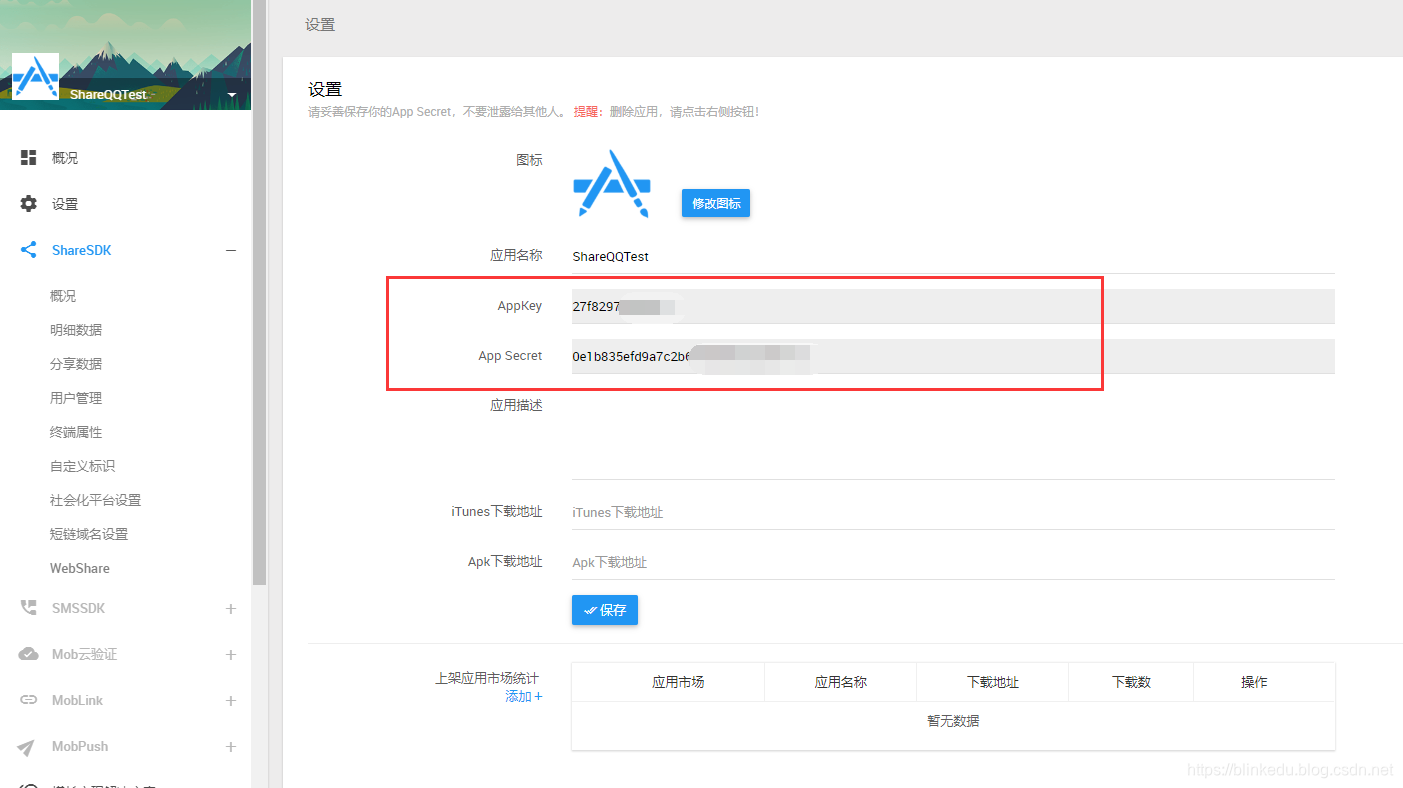Click the 应用名称 field containing ShareQQTest
This screenshot has width=1403, height=788.
point(953,256)
